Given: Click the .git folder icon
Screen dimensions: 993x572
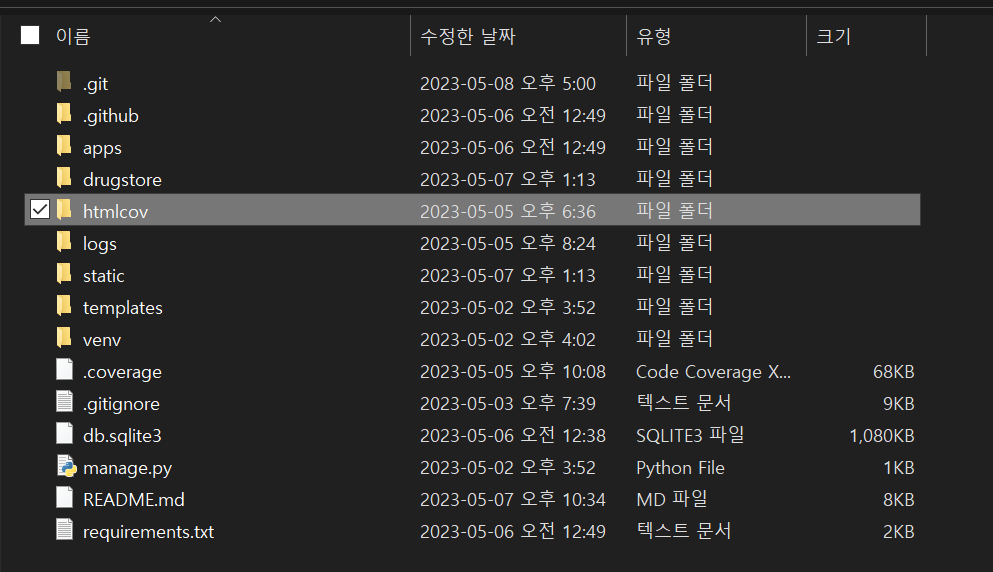Looking at the screenshot, I should tap(64, 82).
